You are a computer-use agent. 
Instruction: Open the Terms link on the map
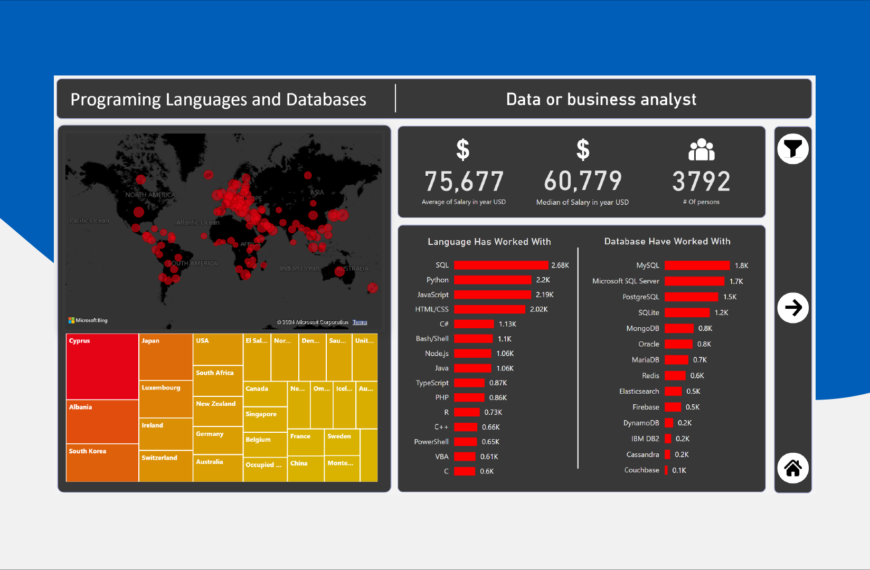pyautogui.click(x=359, y=322)
